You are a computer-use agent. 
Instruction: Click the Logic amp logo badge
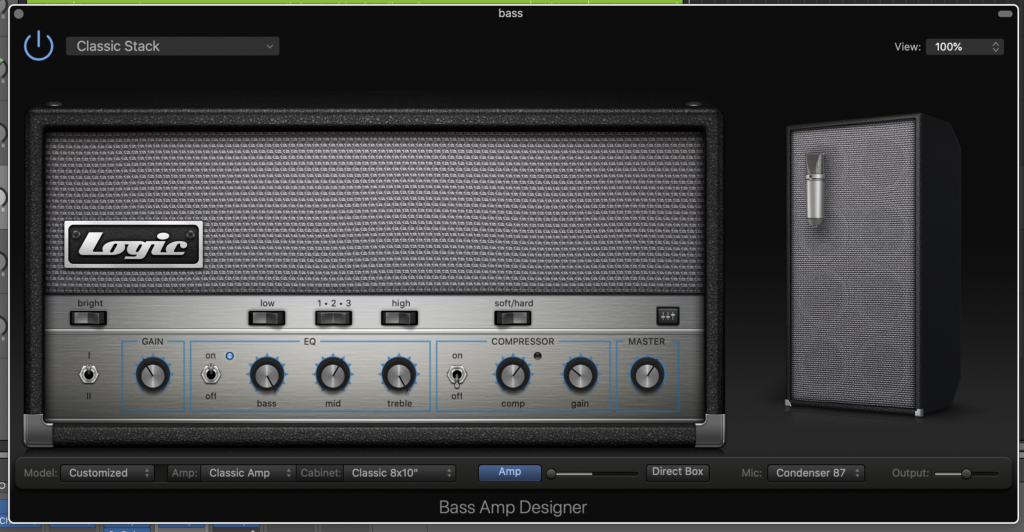134,245
